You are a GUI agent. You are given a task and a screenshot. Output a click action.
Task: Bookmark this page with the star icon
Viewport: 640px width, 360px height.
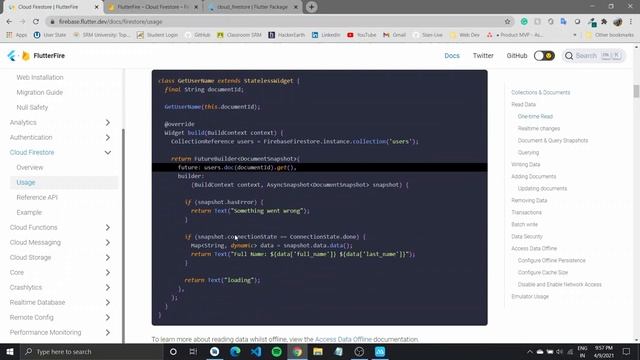507,22
